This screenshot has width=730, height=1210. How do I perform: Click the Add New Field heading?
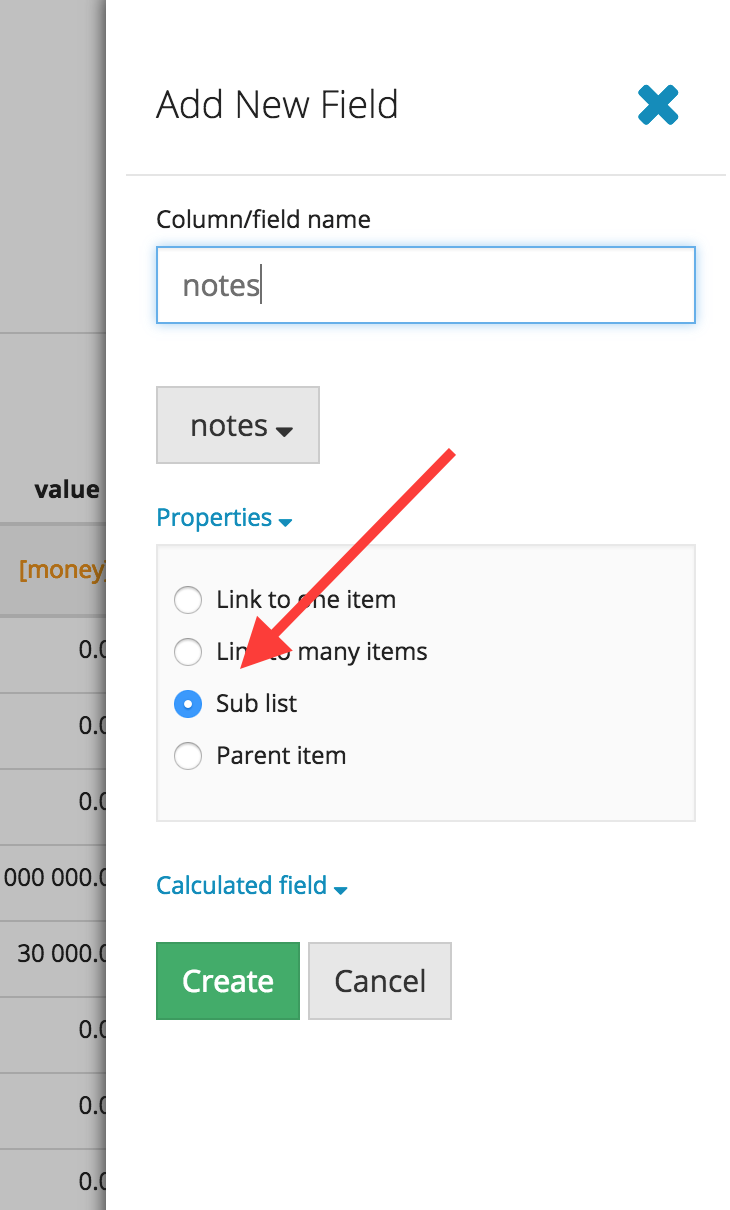(277, 105)
